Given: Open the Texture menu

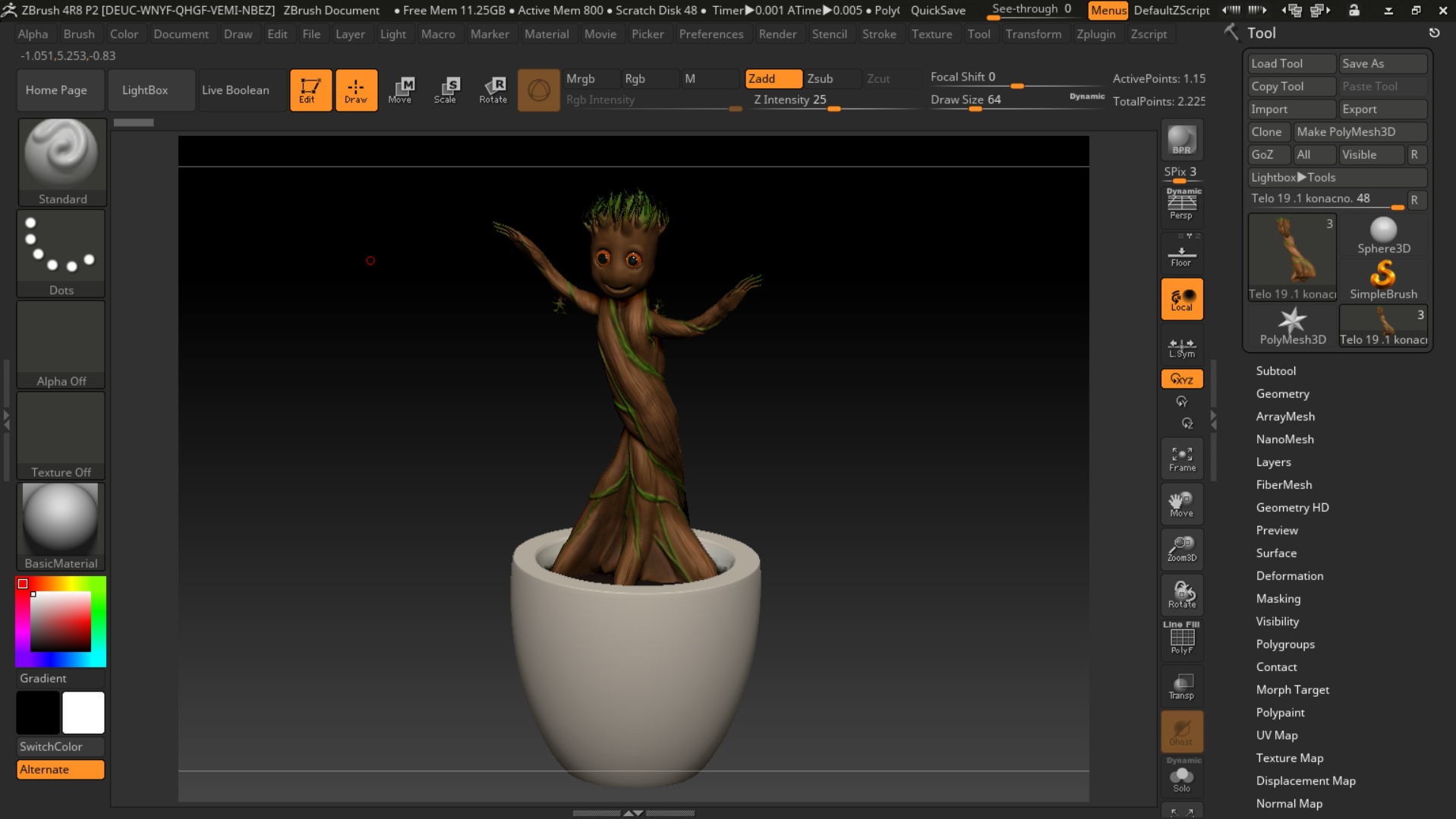Looking at the screenshot, I should click(x=931, y=34).
